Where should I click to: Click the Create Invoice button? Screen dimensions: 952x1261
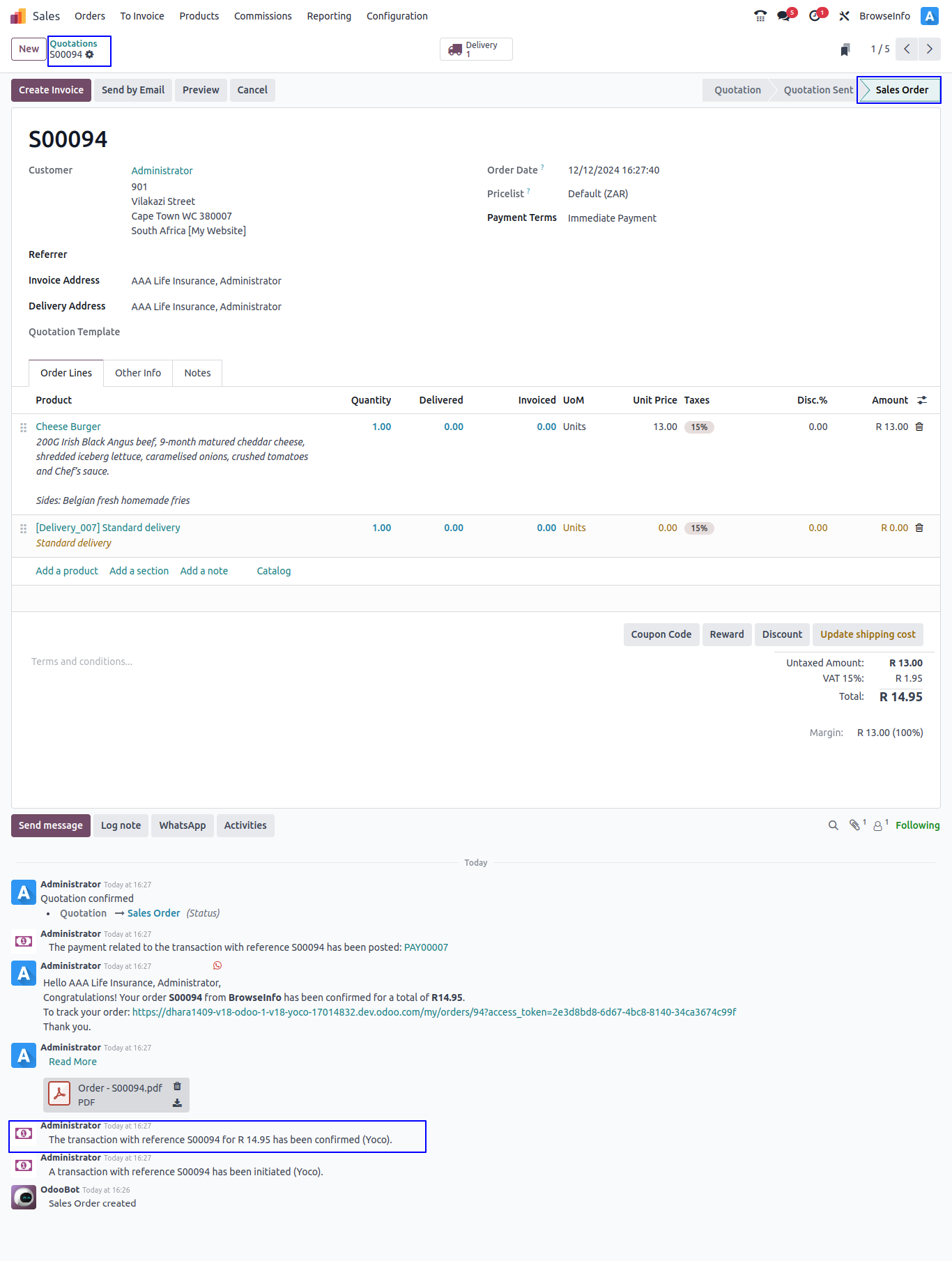(x=51, y=90)
